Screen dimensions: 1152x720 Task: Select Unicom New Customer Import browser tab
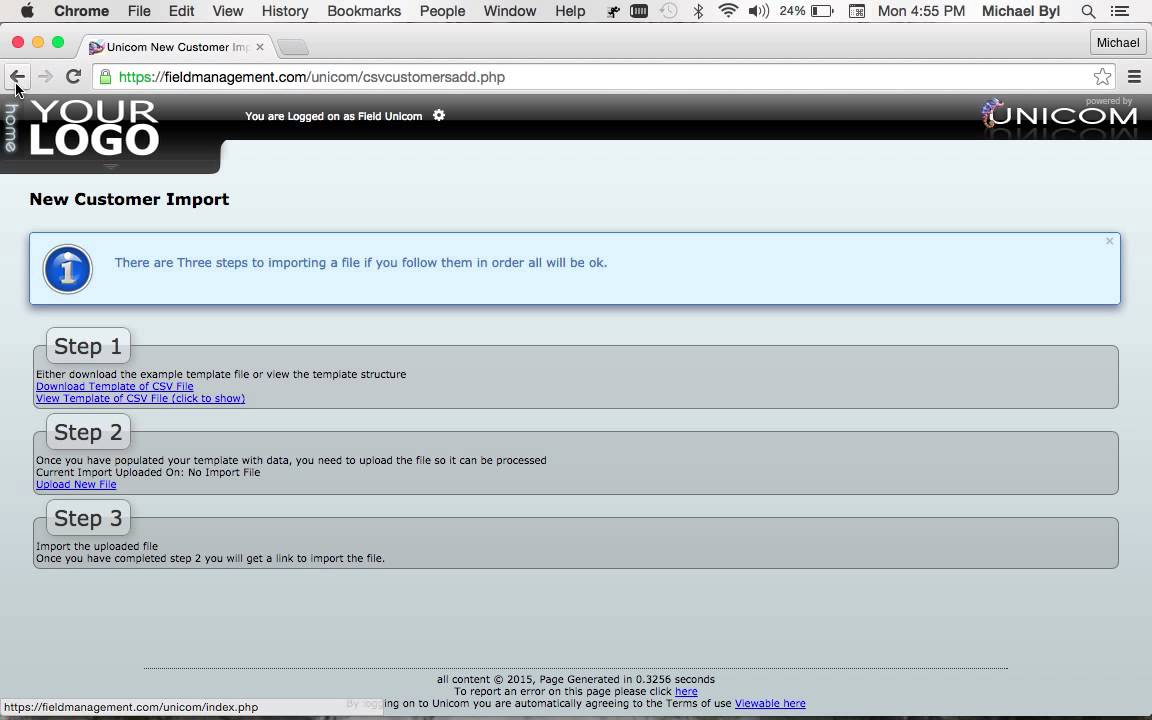tap(176, 47)
